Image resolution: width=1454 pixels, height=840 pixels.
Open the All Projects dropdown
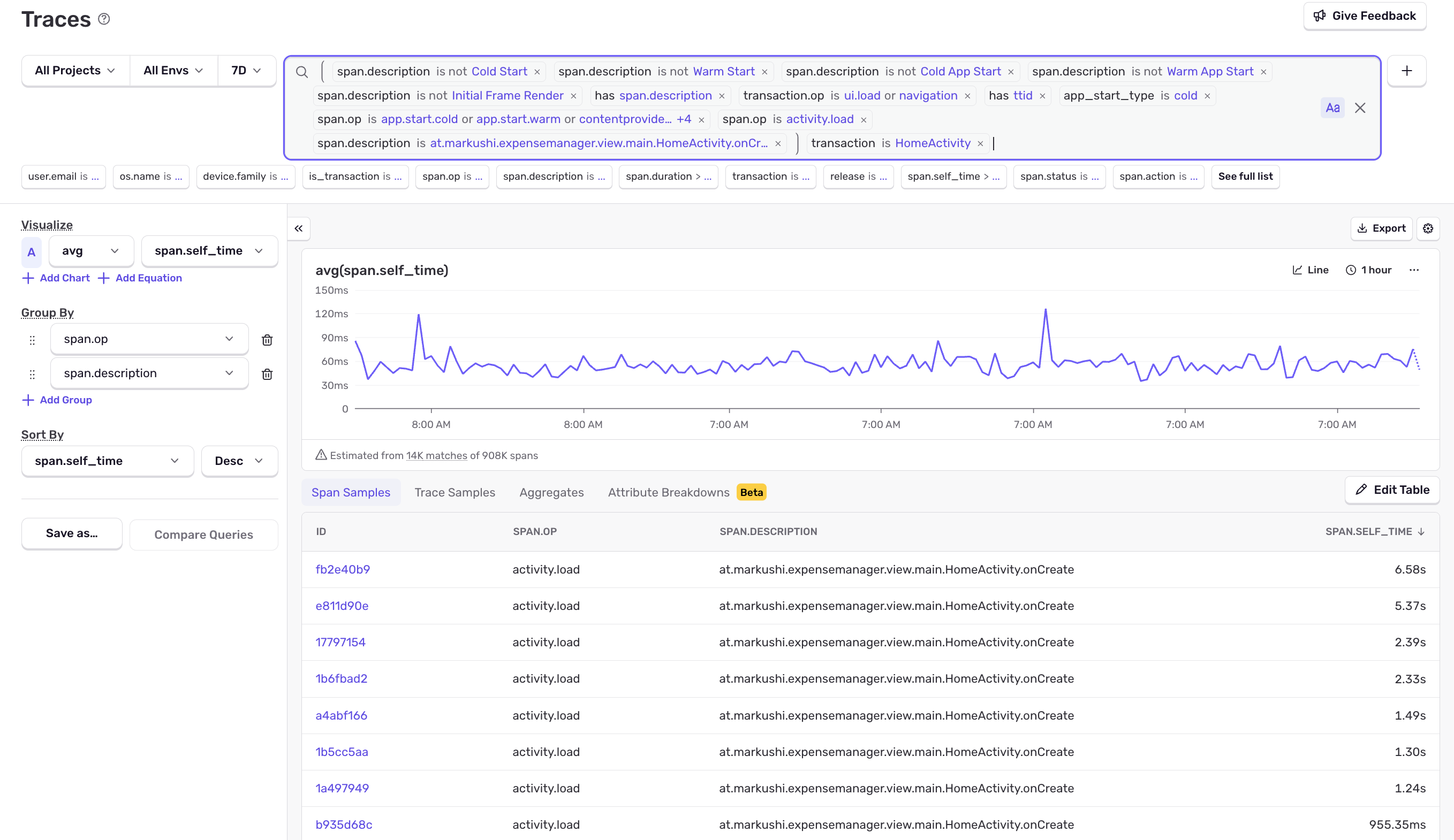(75, 70)
